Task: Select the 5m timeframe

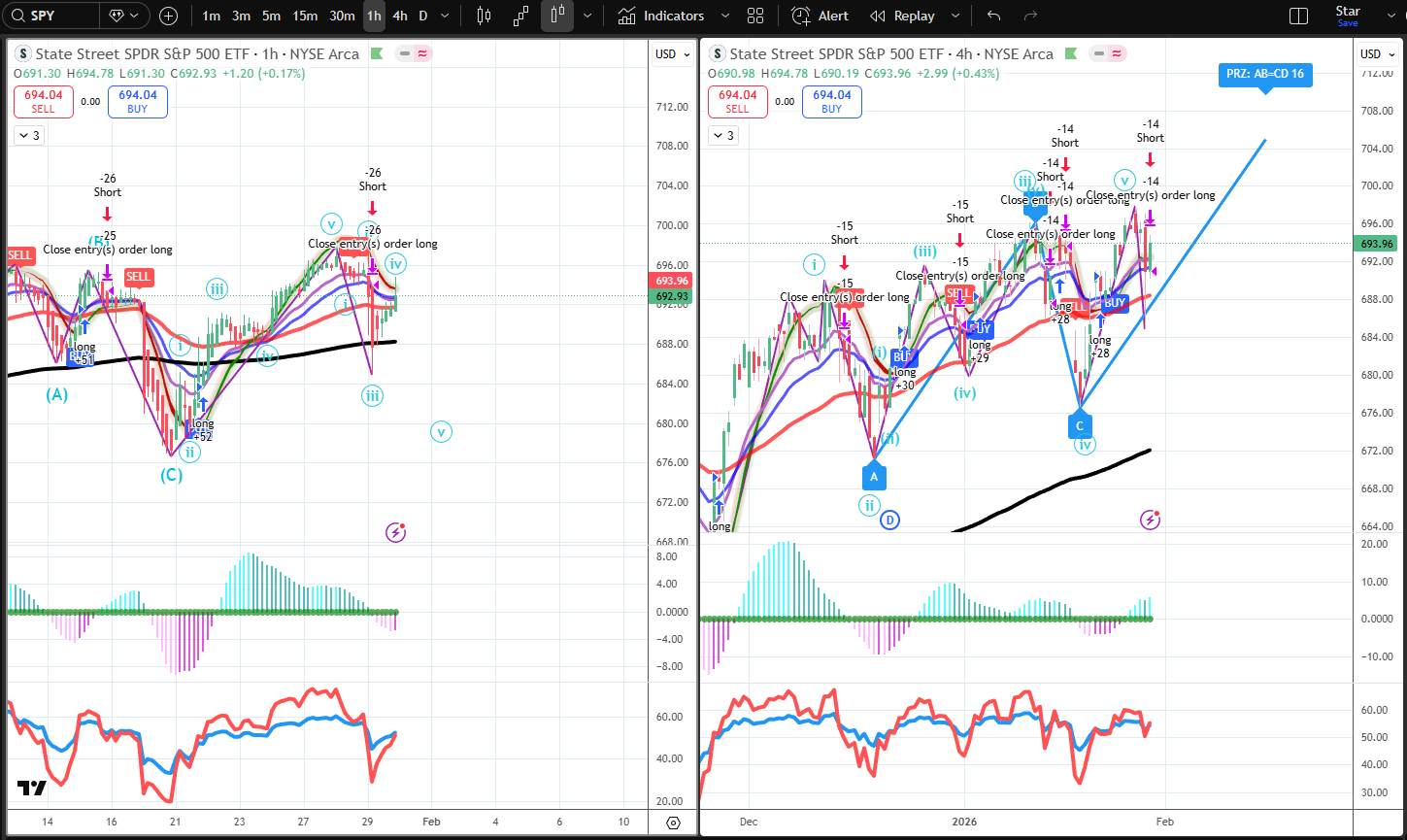Action: point(272,16)
